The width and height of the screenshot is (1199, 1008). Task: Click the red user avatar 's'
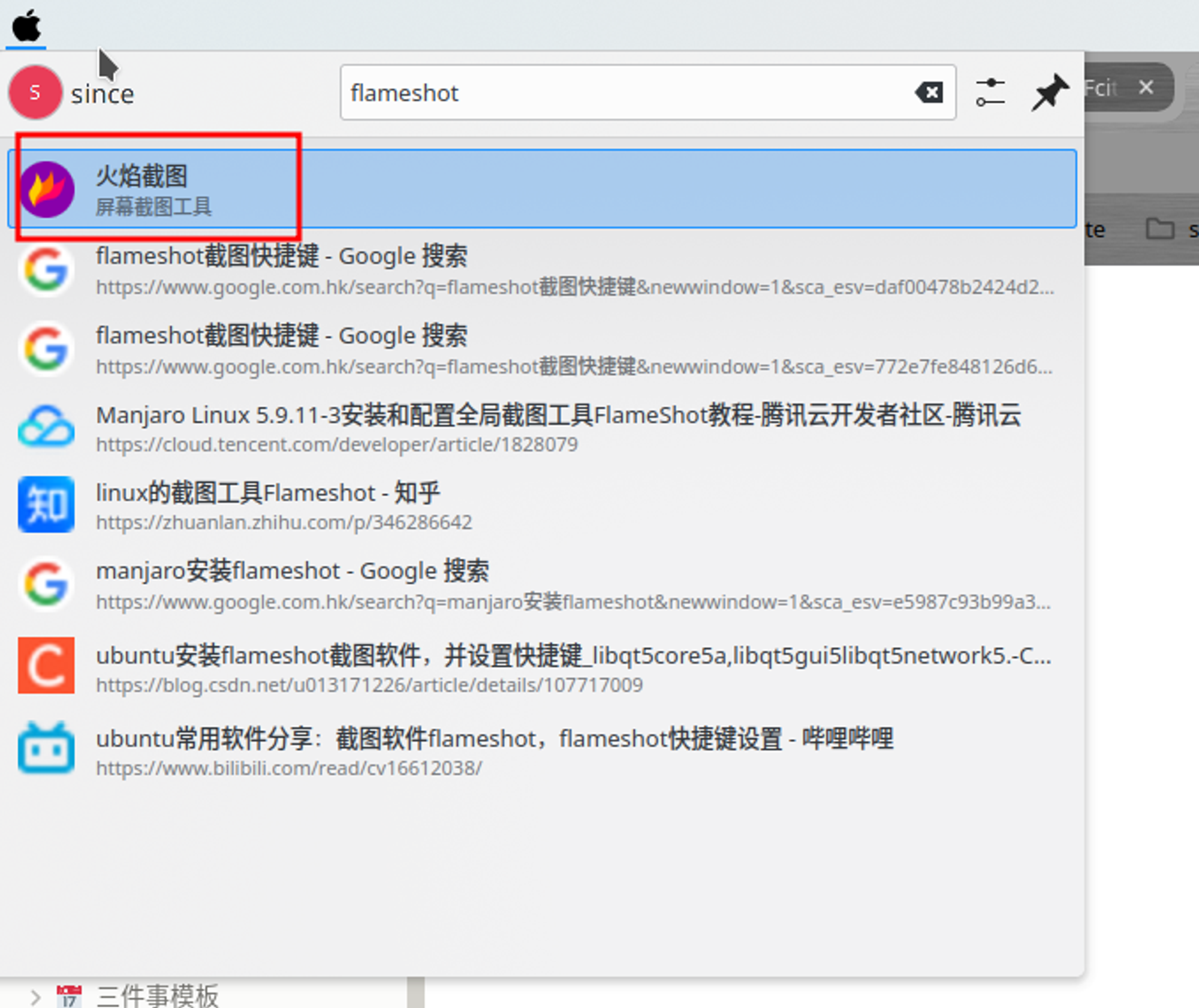(35, 92)
